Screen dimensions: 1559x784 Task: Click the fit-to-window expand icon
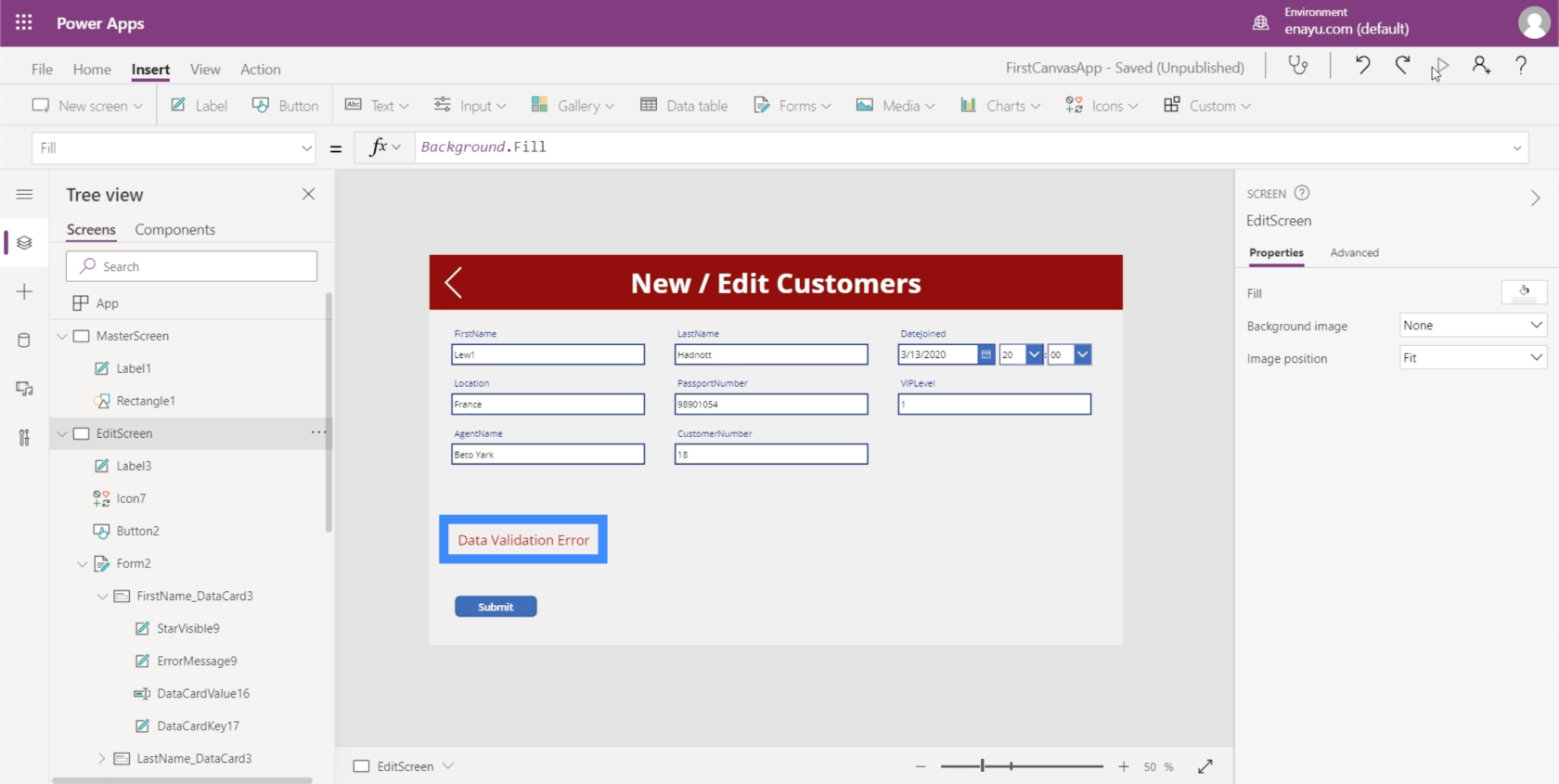pyautogui.click(x=1205, y=766)
